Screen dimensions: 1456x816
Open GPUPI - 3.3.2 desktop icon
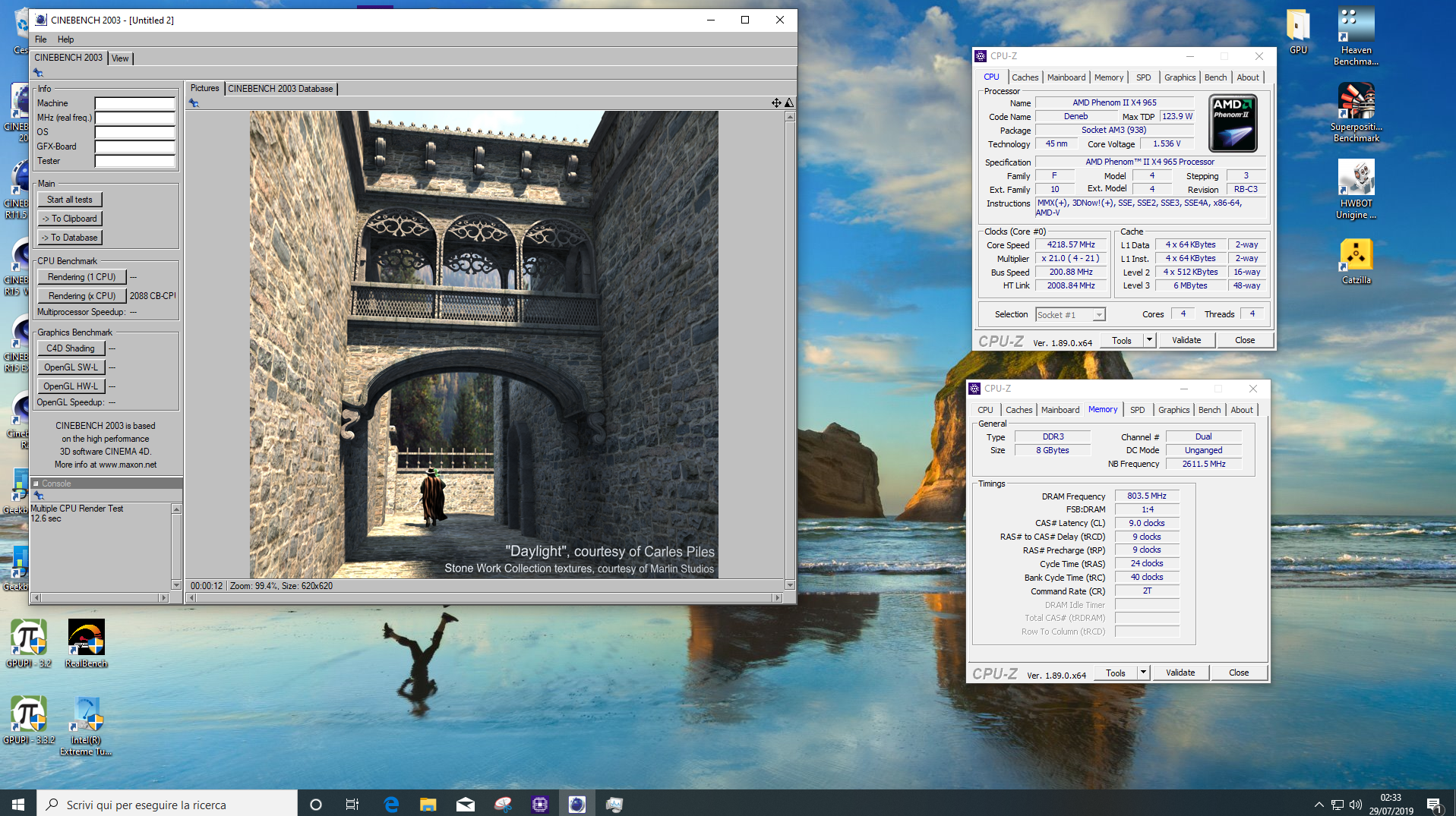[x=29, y=720]
